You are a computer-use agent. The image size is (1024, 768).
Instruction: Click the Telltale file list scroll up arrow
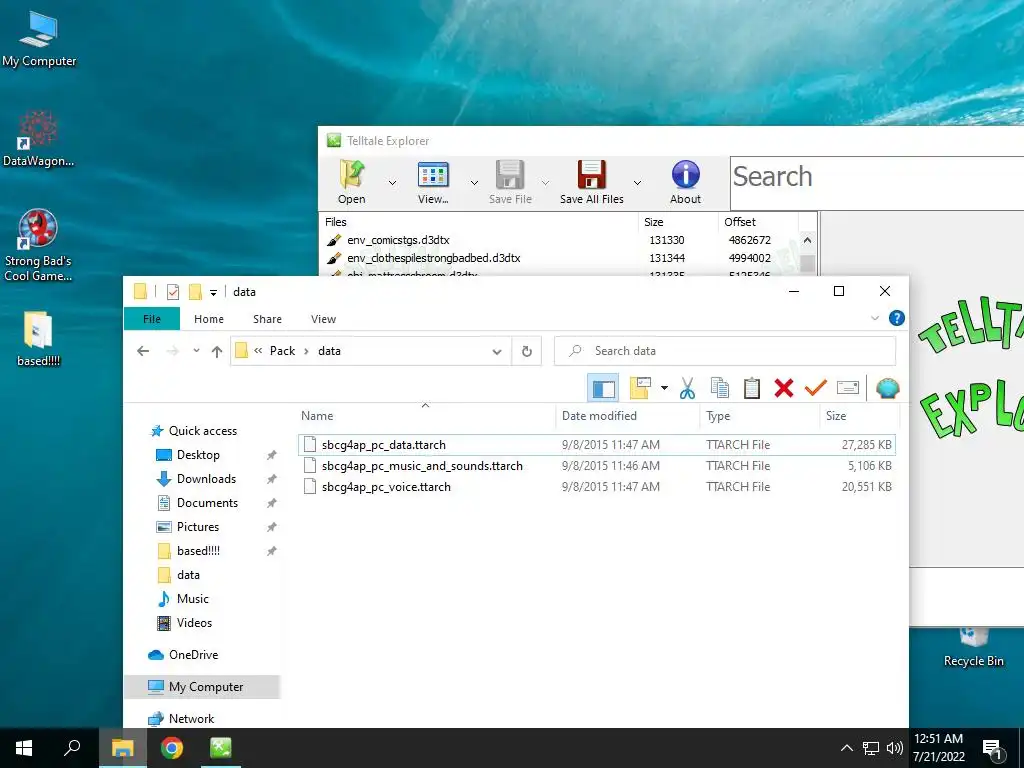click(807, 240)
